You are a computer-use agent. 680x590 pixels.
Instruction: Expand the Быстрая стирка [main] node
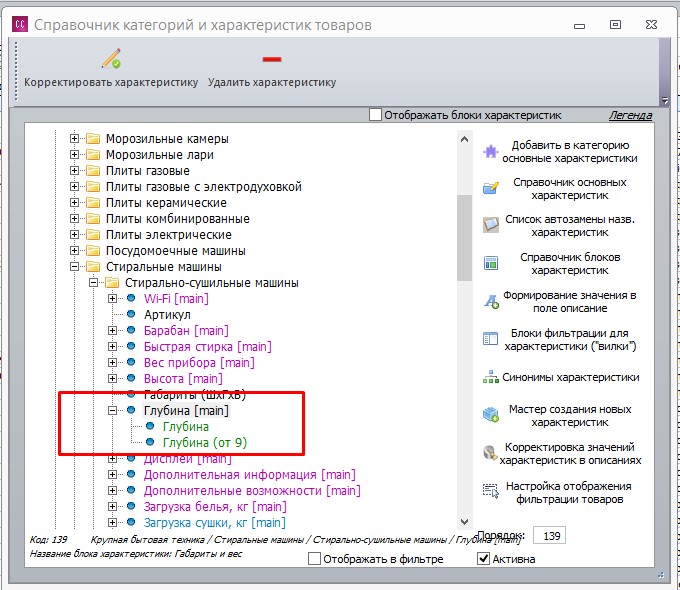(112, 347)
